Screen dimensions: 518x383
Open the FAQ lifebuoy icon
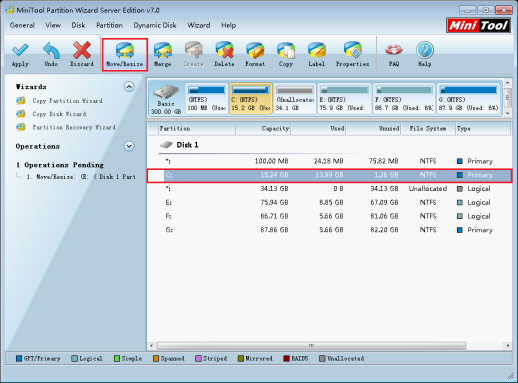tap(394, 50)
